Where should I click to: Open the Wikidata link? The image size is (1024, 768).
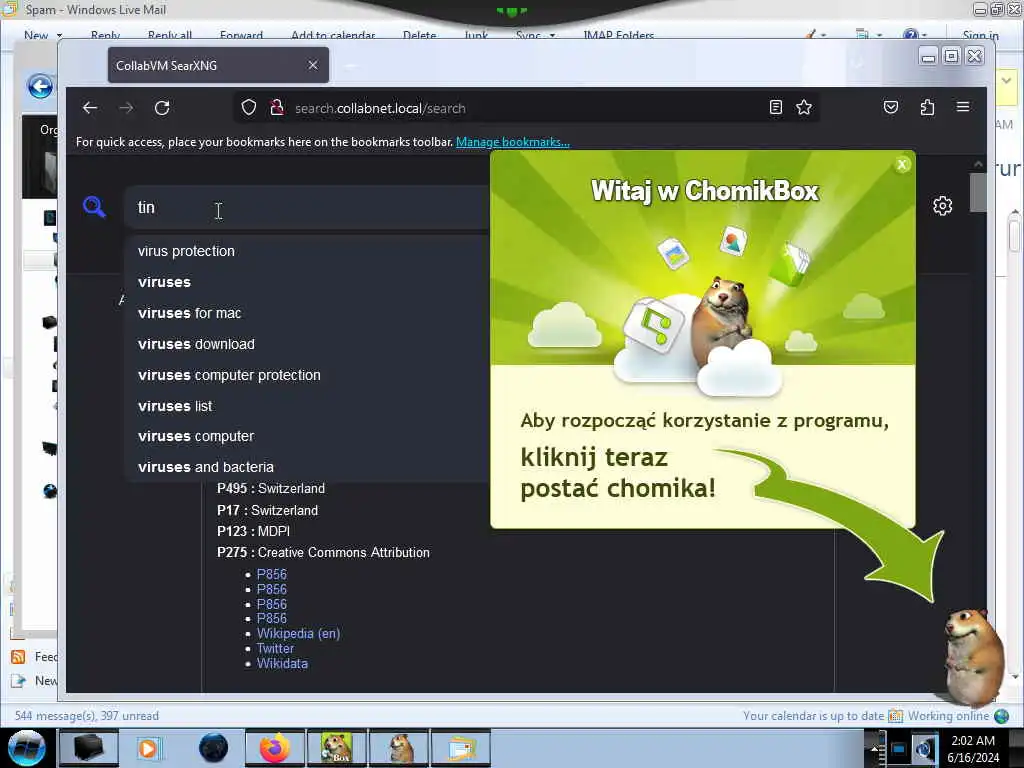pos(282,664)
